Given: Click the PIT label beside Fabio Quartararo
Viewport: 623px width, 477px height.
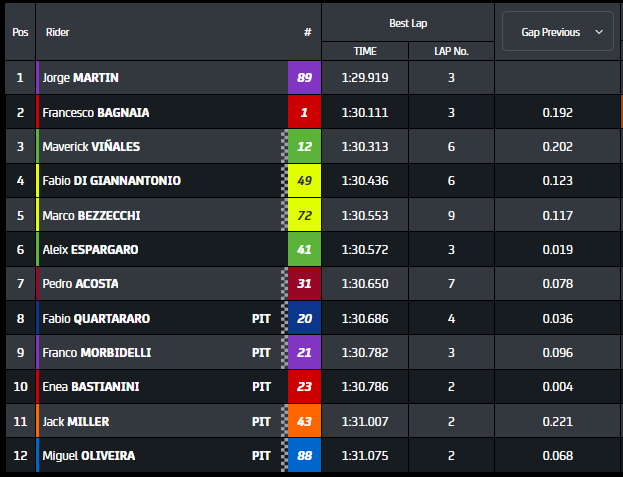Looking at the screenshot, I should pyautogui.click(x=261, y=319).
